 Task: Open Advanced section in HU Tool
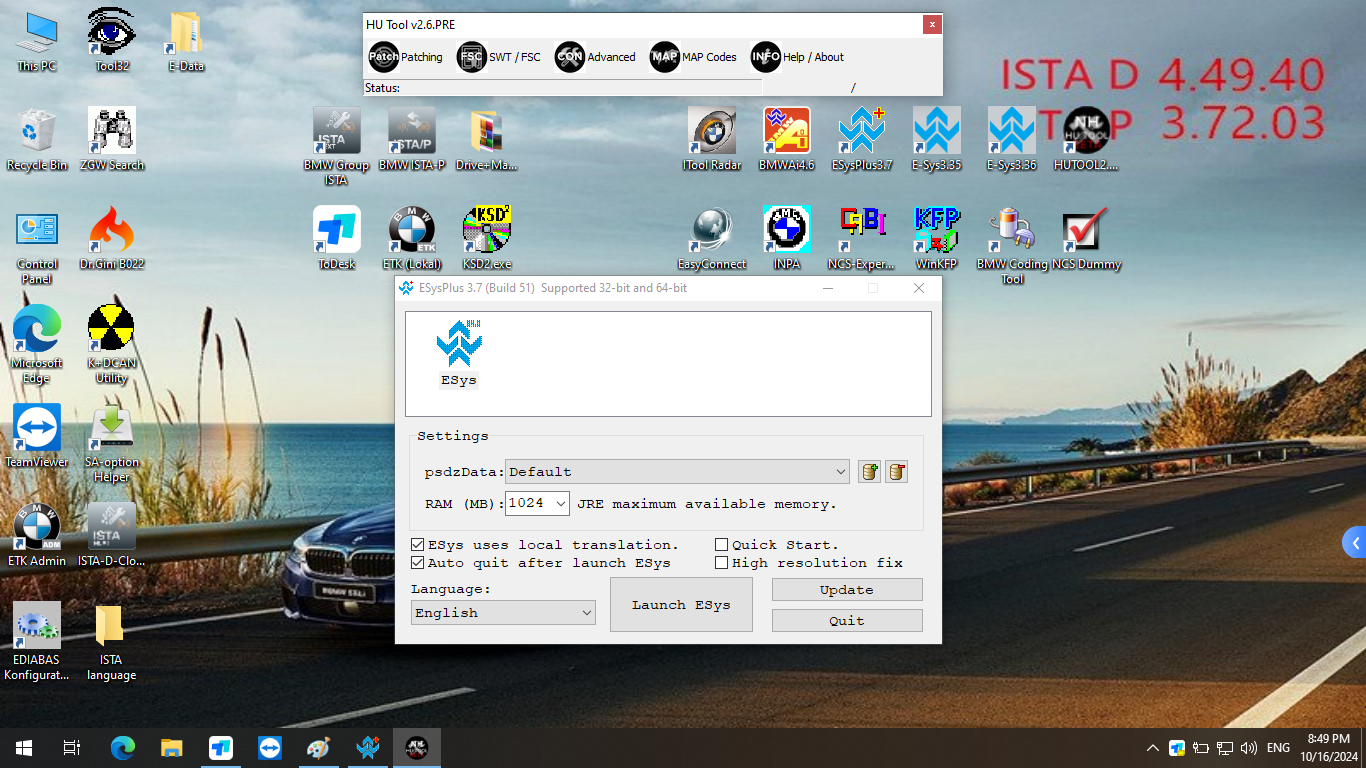point(595,57)
